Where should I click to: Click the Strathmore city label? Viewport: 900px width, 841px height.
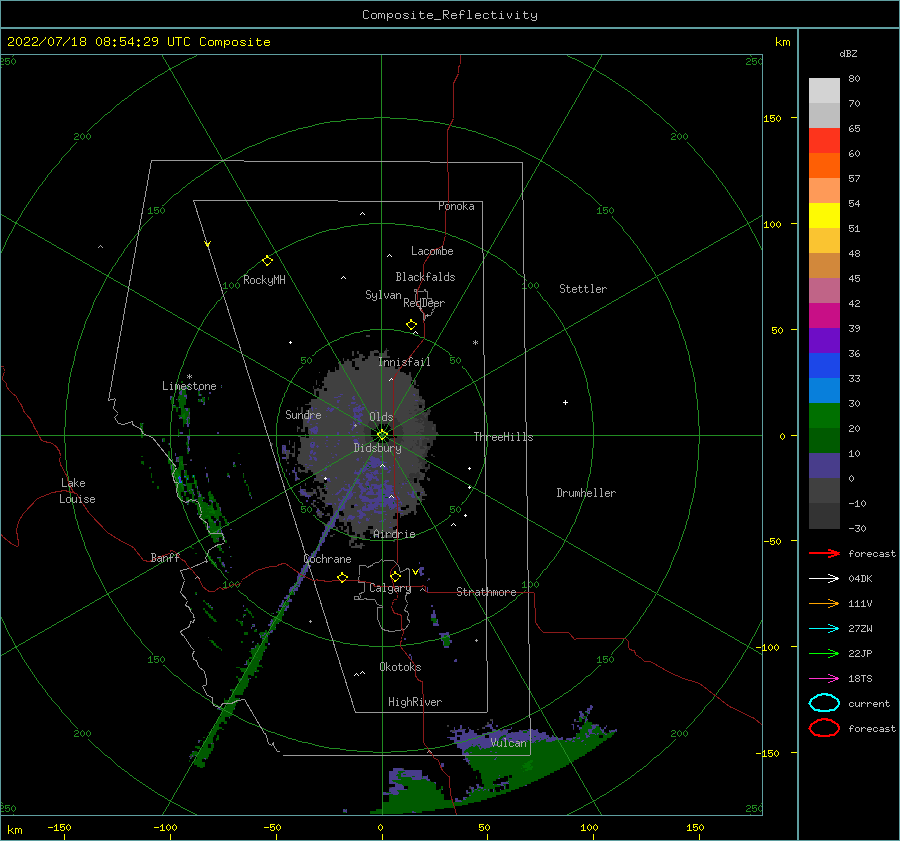click(x=486, y=592)
